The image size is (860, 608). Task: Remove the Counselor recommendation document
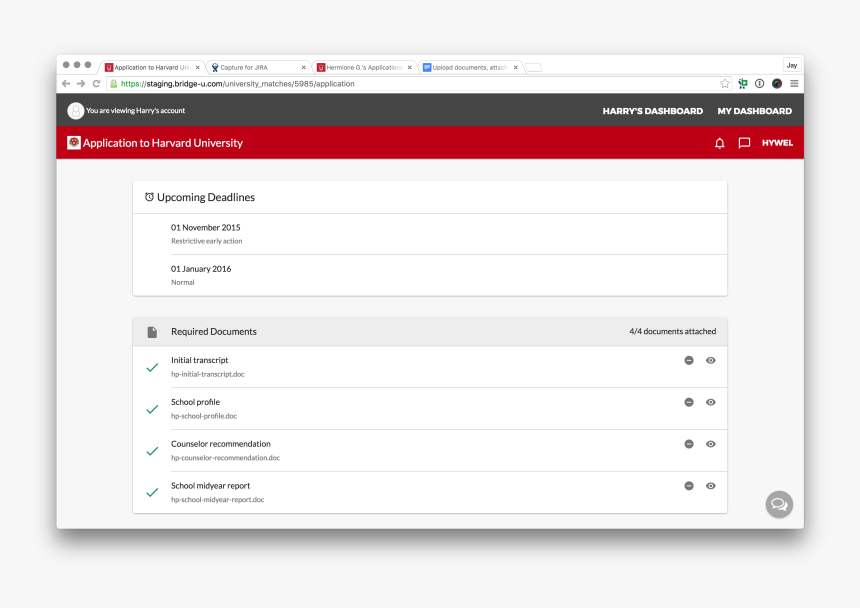click(x=689, y=444)
